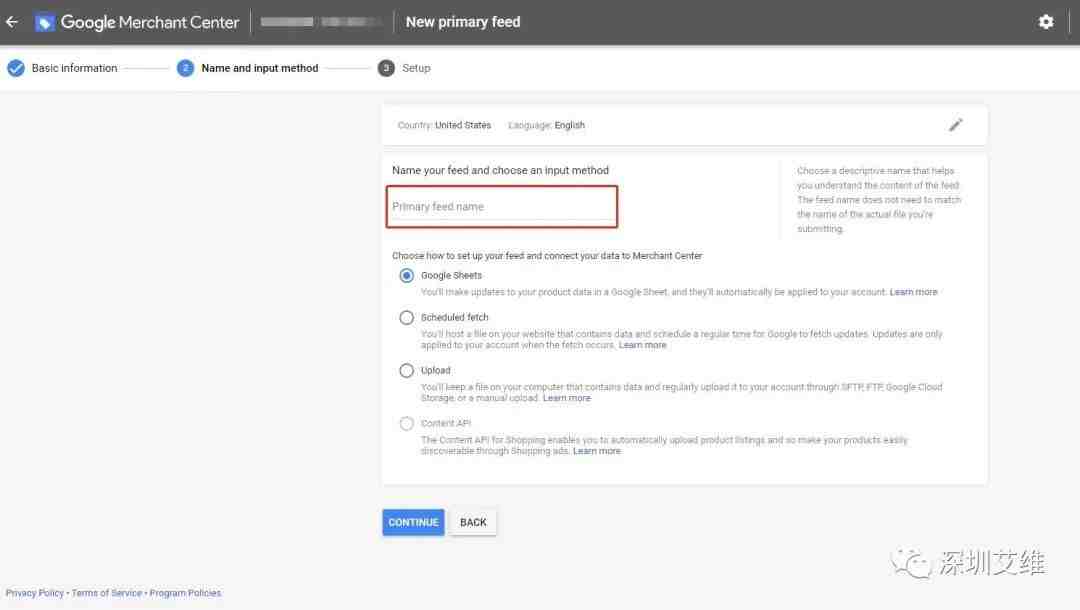Click the blurred account name in header

pos(320,22)
